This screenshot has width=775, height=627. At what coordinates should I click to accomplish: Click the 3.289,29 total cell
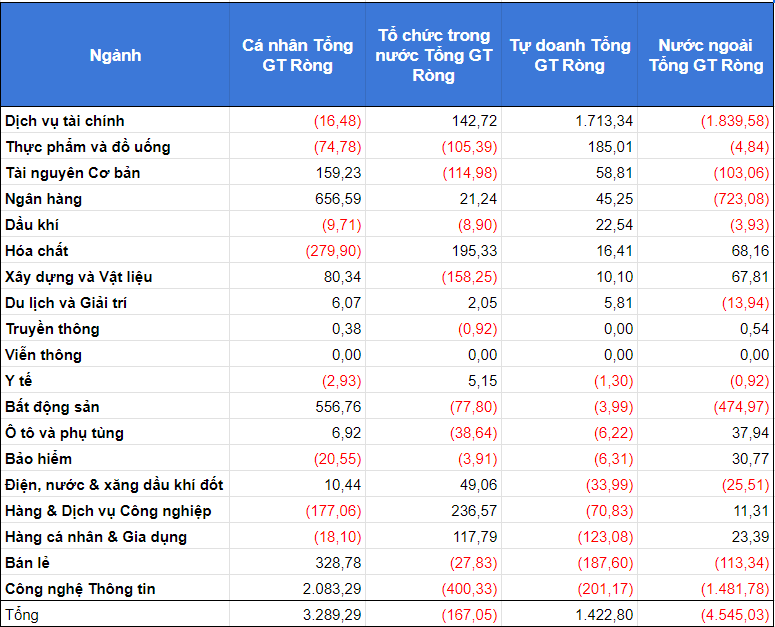[331, 614]
